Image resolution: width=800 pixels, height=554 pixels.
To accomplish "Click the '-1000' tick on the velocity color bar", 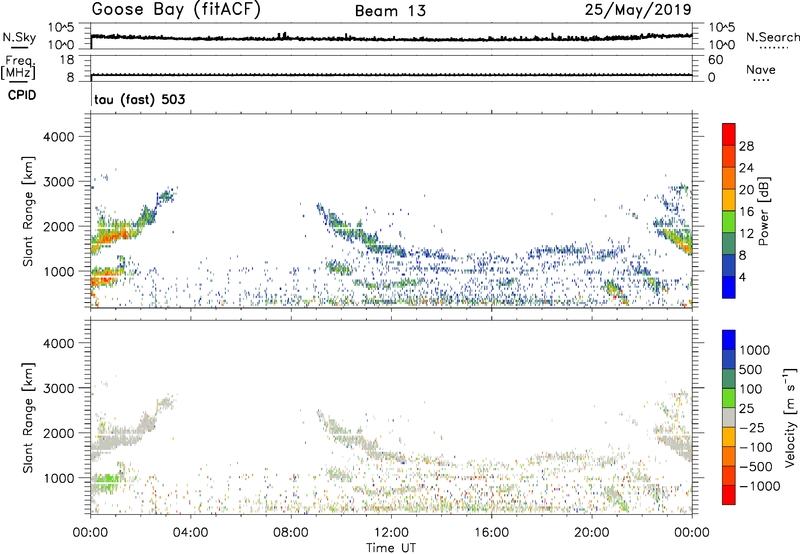I will [x=759, y=486].
